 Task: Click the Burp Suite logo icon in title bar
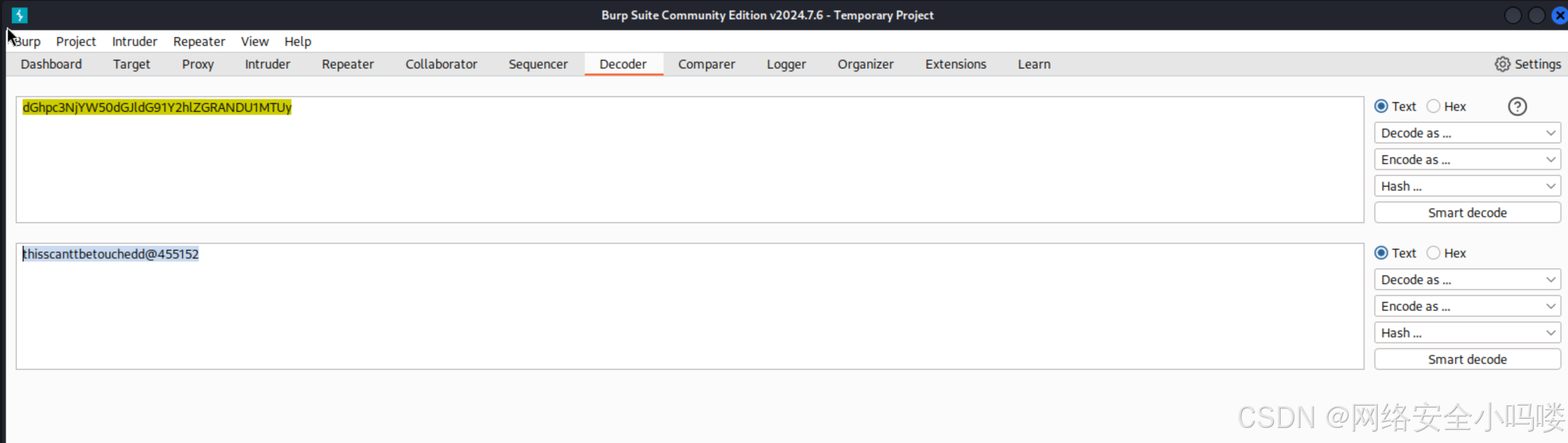click(x=20, y=15)
